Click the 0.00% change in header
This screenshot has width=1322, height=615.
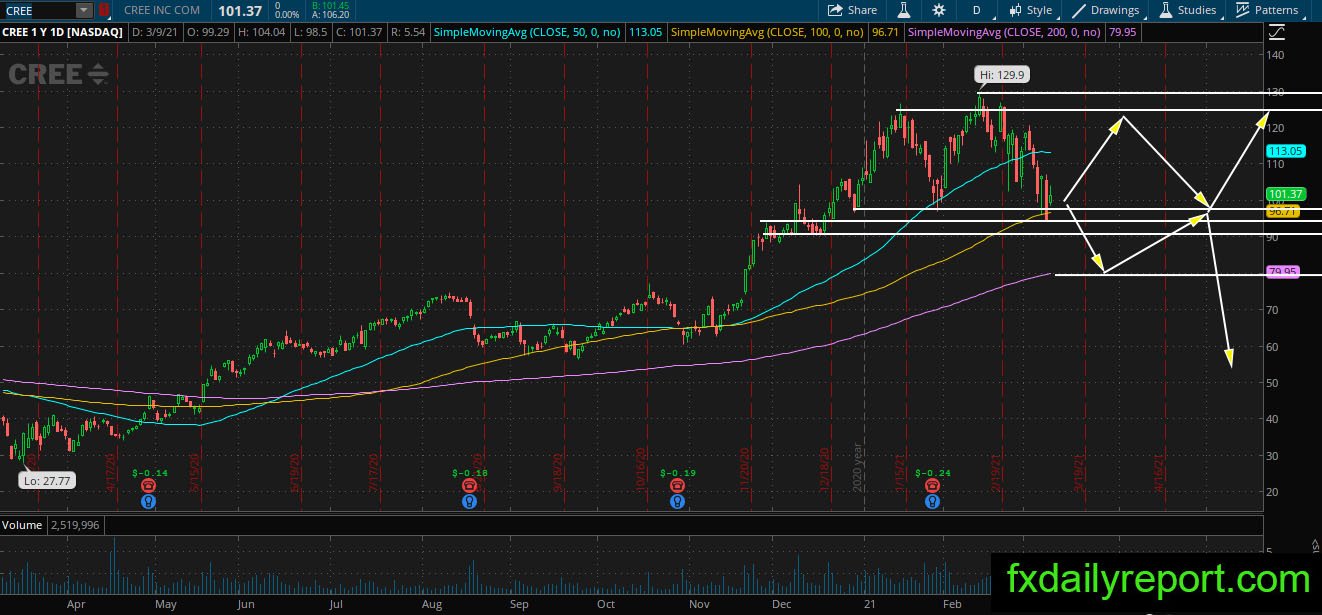(x=286, y=15)
